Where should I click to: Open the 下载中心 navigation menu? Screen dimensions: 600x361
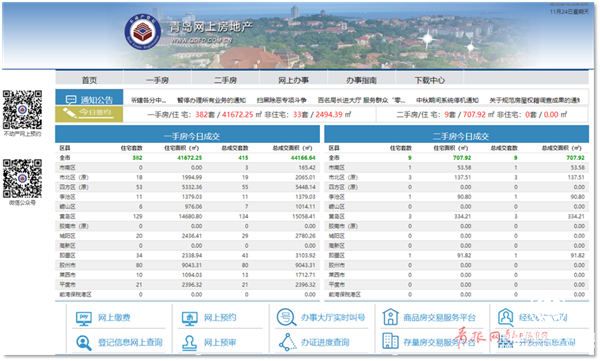point(430,80)
